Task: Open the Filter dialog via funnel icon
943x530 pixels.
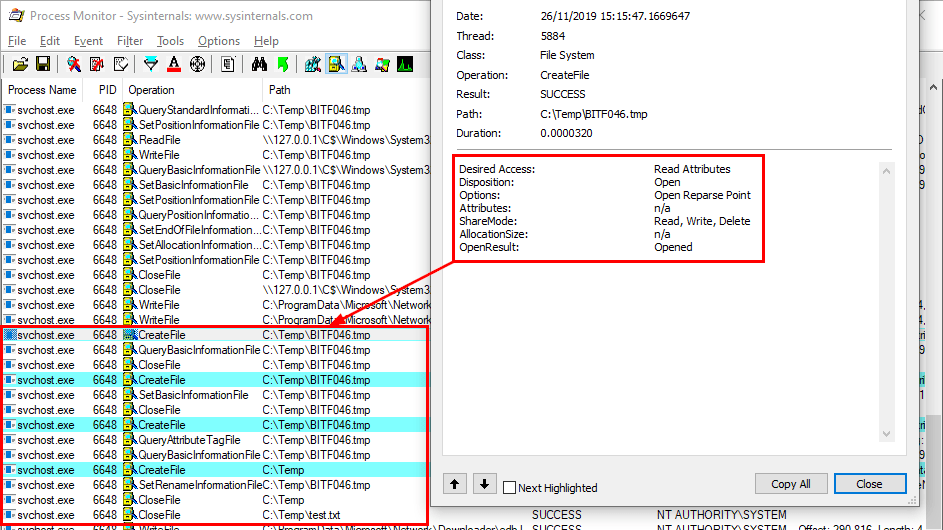Action: pyautogui.click(x=151, y=64)
